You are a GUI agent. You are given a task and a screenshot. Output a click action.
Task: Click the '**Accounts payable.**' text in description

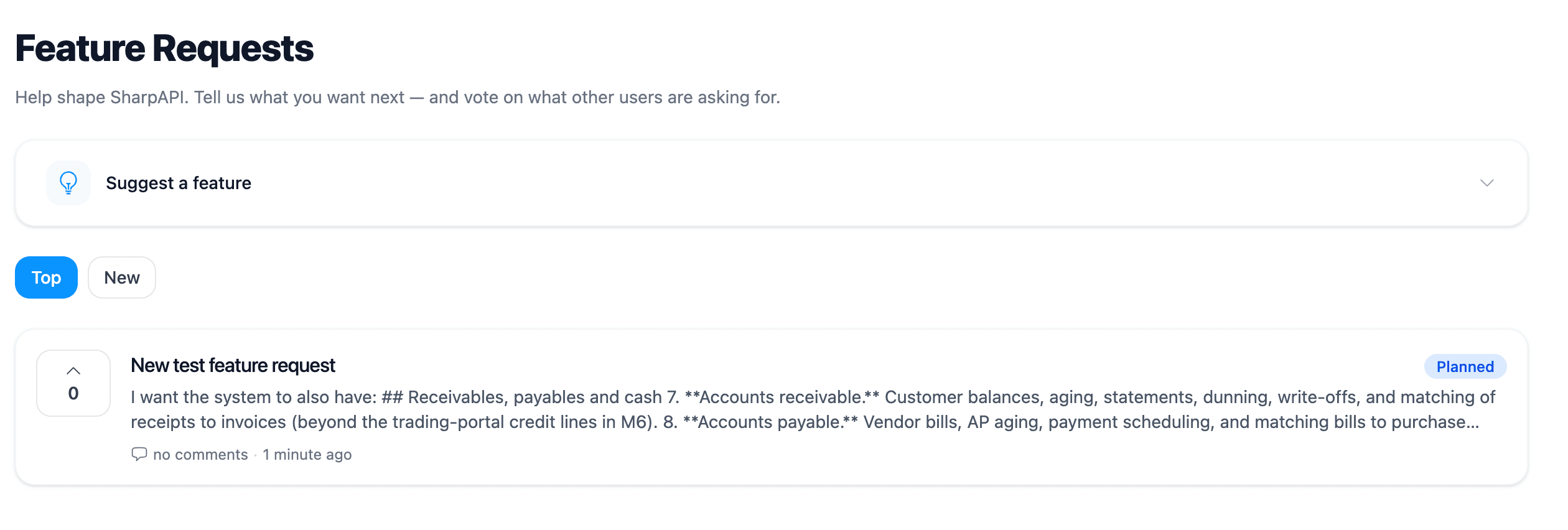click(770, 422)
